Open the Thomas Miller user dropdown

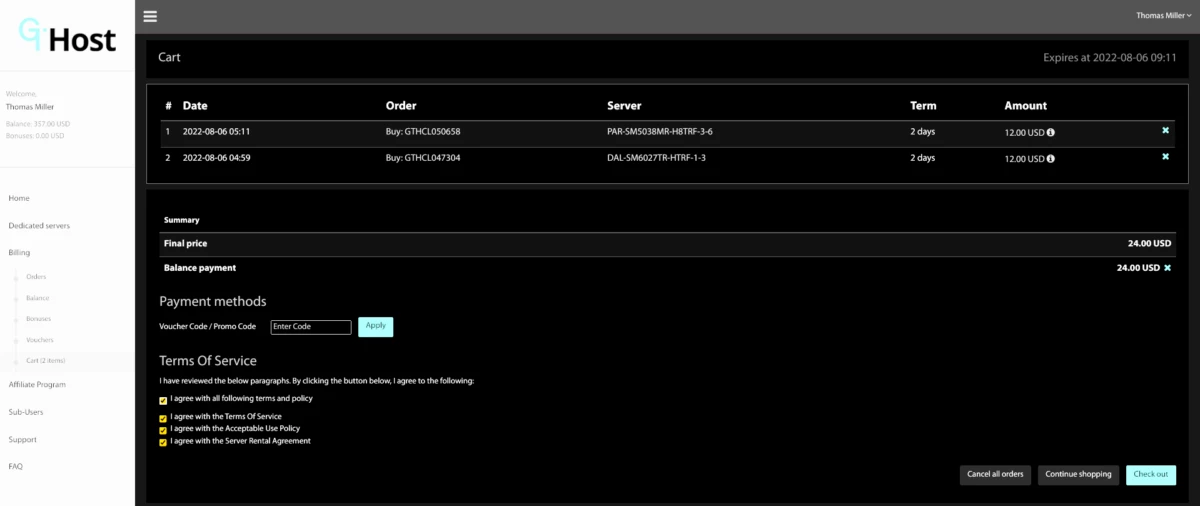pos(1163,15)
